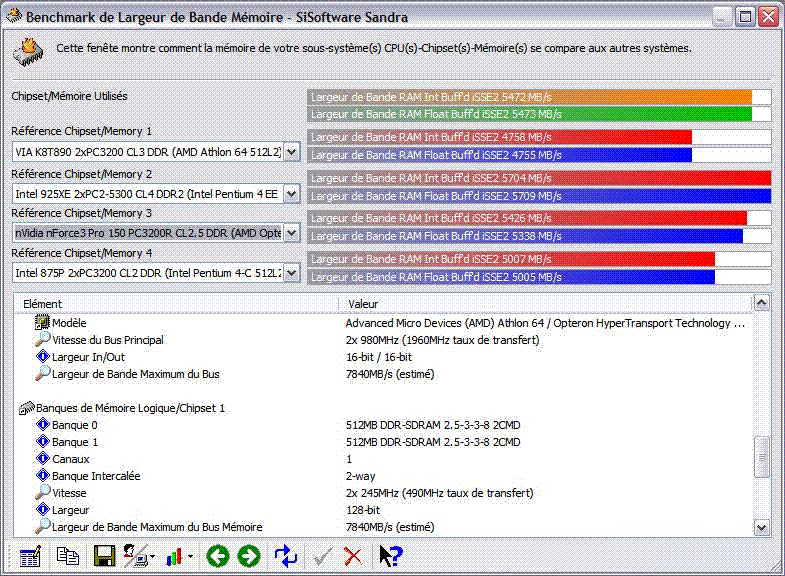
Task: Click red Int Buff'd iSSE2 5704 MB/s bar
Action: pos(539,178)
